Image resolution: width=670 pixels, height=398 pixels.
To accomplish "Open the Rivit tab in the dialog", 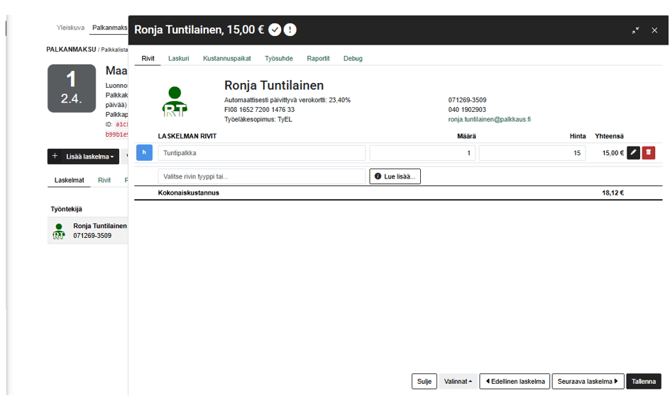I will pyautogui.click(x=148, y=59).
